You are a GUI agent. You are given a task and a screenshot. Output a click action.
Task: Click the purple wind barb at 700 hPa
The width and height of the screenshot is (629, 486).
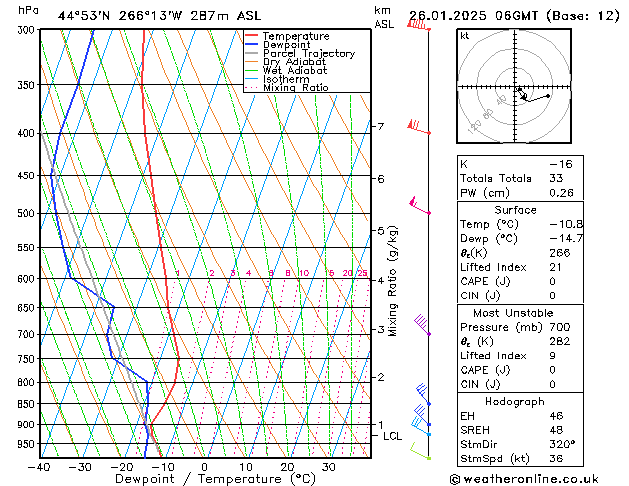point(422,325)
